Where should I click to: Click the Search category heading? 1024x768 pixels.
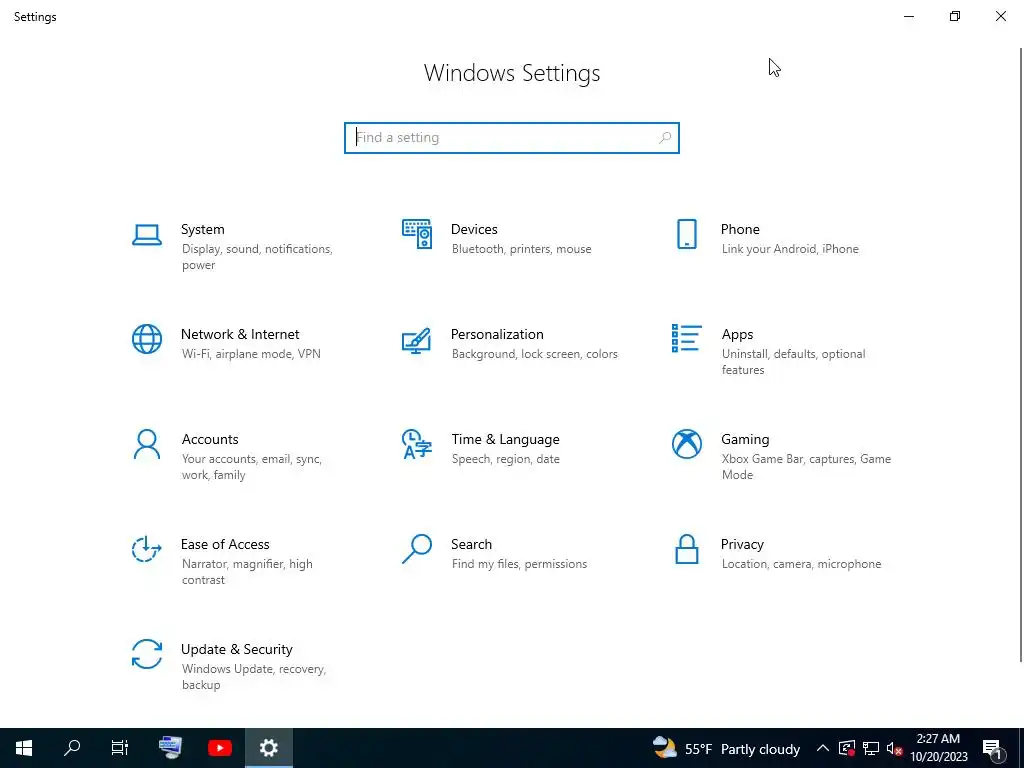pos(472,545)
